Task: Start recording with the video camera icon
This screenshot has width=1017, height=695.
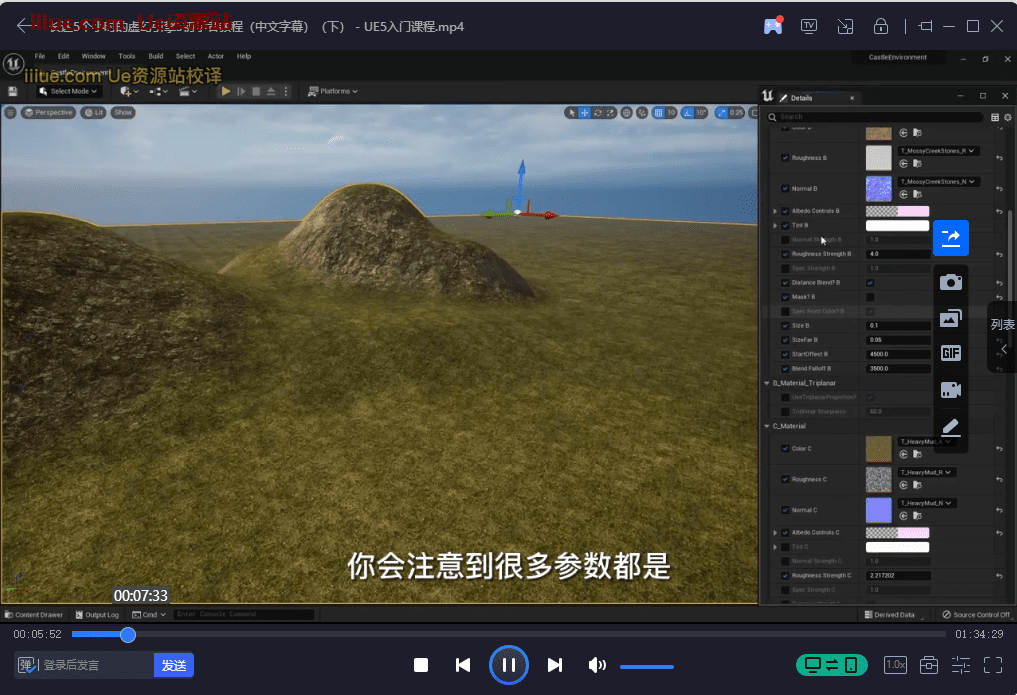Action: click(951, 390)
